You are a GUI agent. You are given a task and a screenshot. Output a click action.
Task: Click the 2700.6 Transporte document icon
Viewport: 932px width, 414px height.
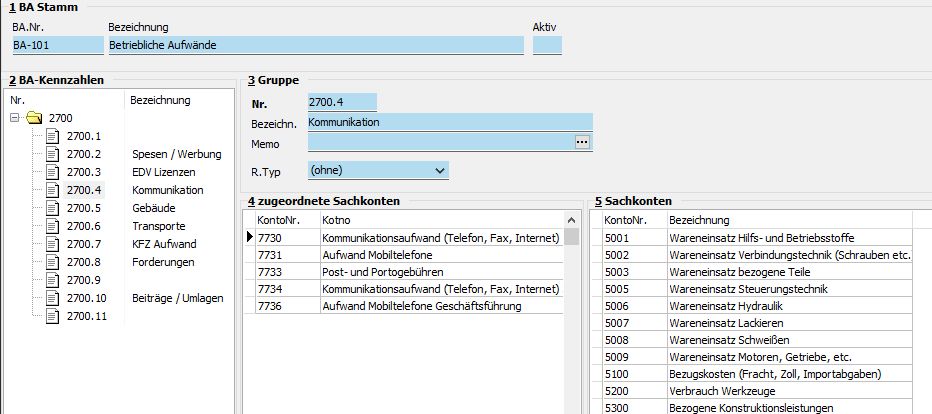click(x=53, y=226)
